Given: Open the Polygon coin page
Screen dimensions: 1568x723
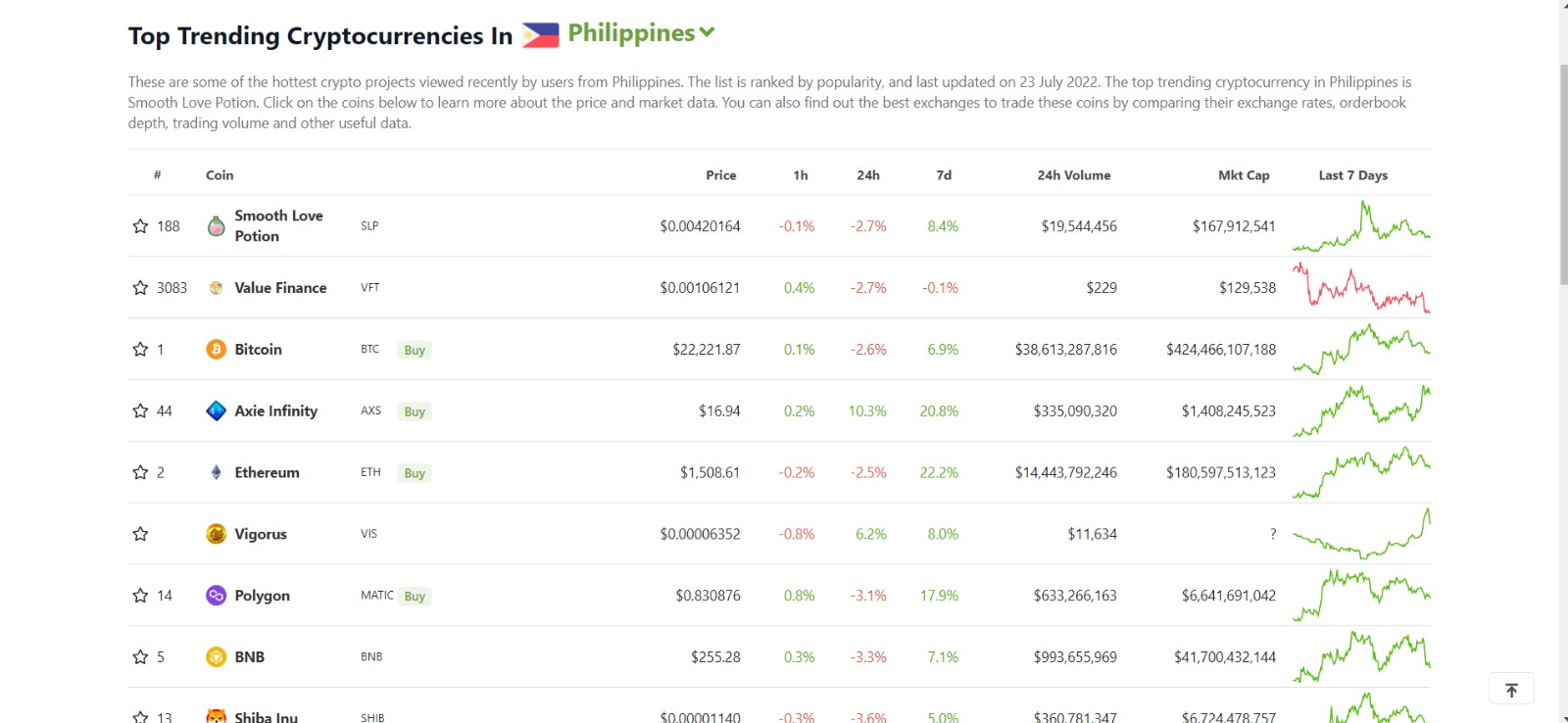Looking at the screenshot, I should click(262, 596).
